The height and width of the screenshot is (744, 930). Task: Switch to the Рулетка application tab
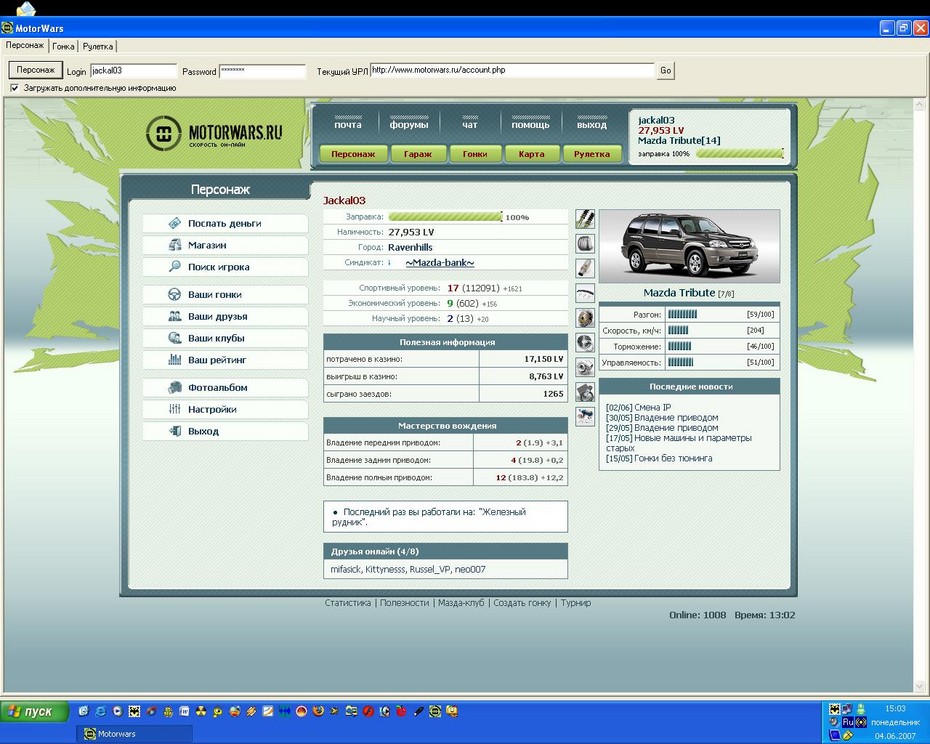coord(98,46)
